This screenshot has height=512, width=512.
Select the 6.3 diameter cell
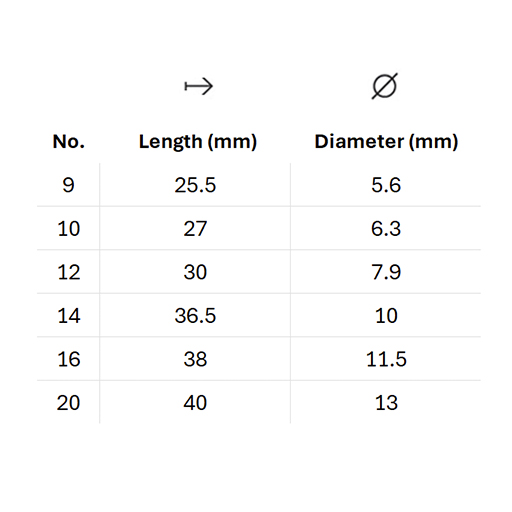pyautogui.click(x=386, y=229)
